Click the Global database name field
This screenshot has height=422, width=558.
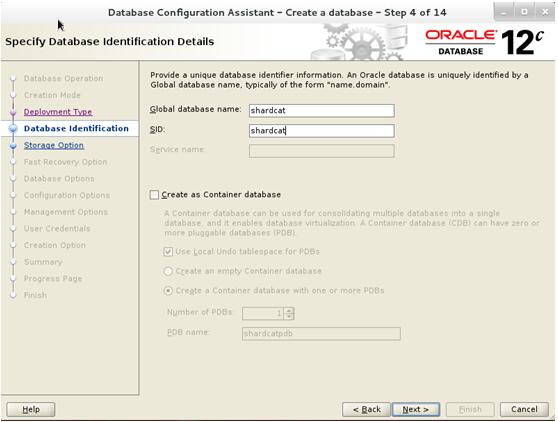coord(322,111)
